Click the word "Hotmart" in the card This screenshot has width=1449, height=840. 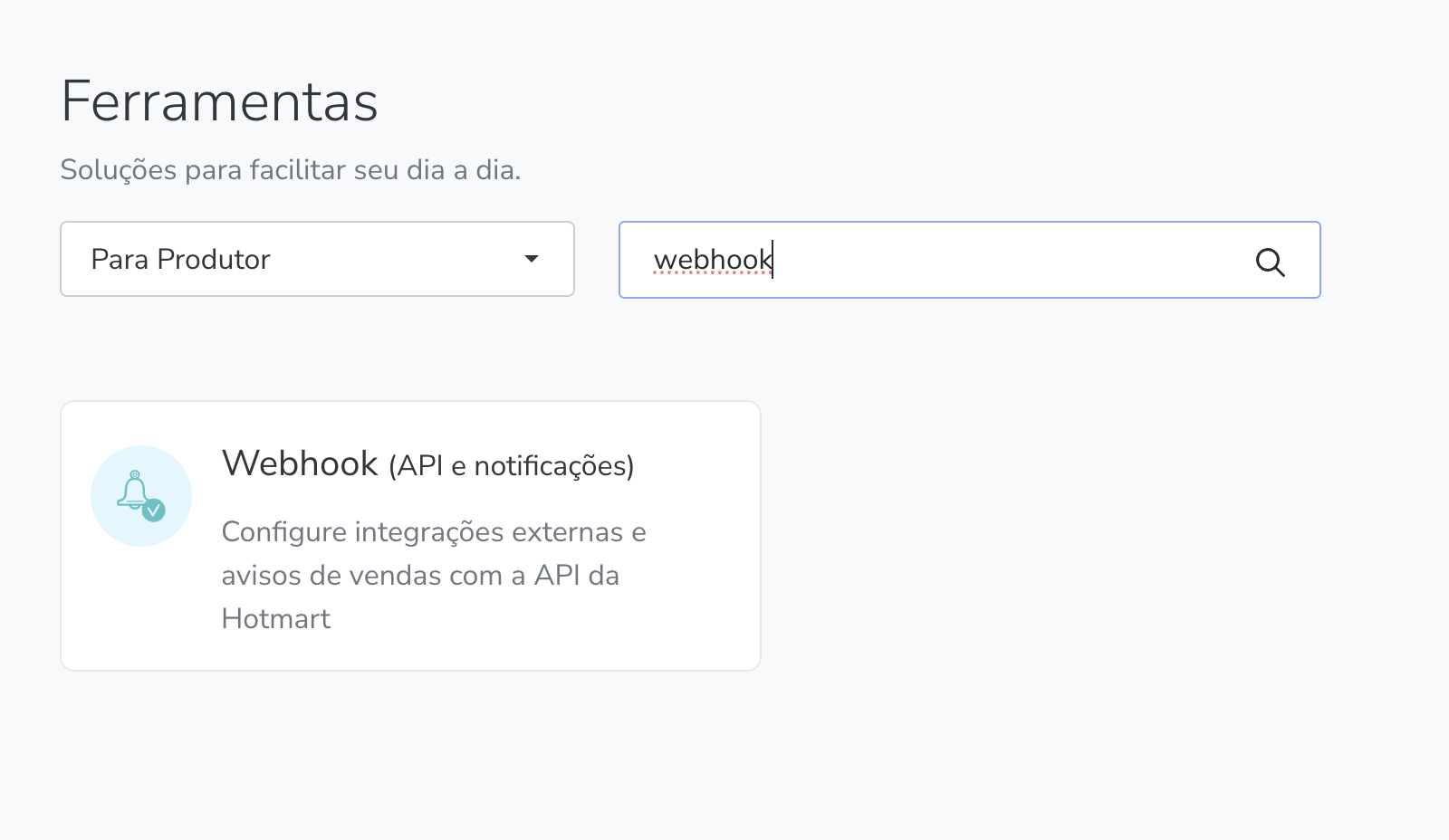coord(276,619)
